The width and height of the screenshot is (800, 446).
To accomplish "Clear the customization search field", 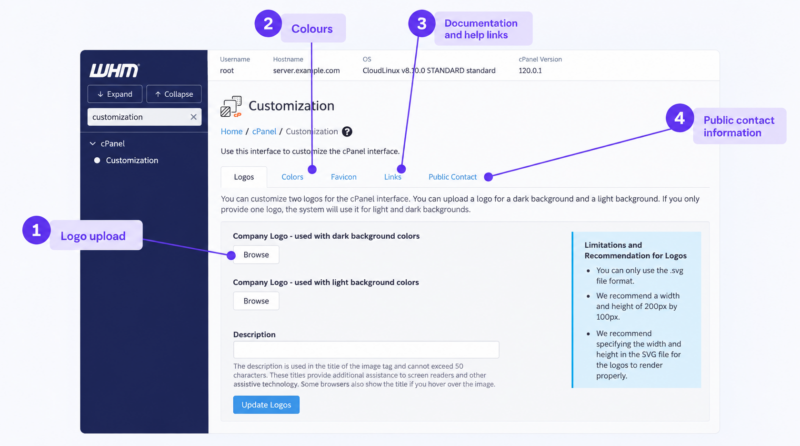I will click(x=193, y=117).
